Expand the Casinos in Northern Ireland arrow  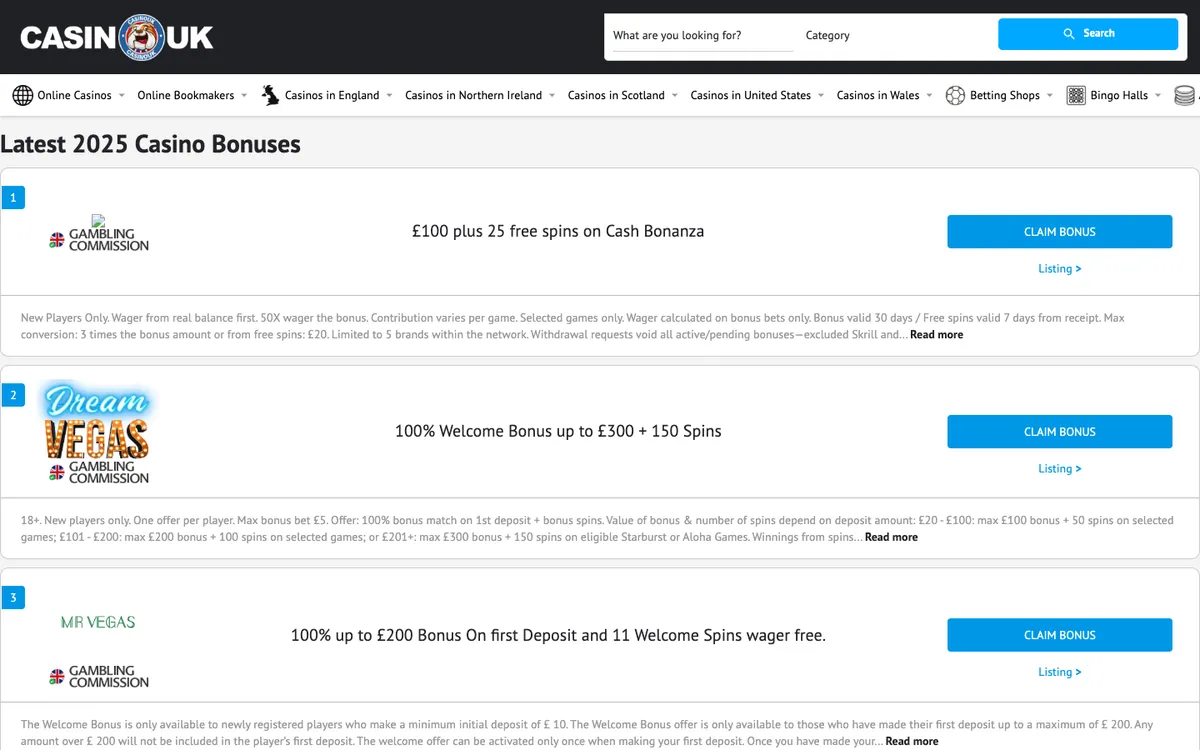coord(551,96)
